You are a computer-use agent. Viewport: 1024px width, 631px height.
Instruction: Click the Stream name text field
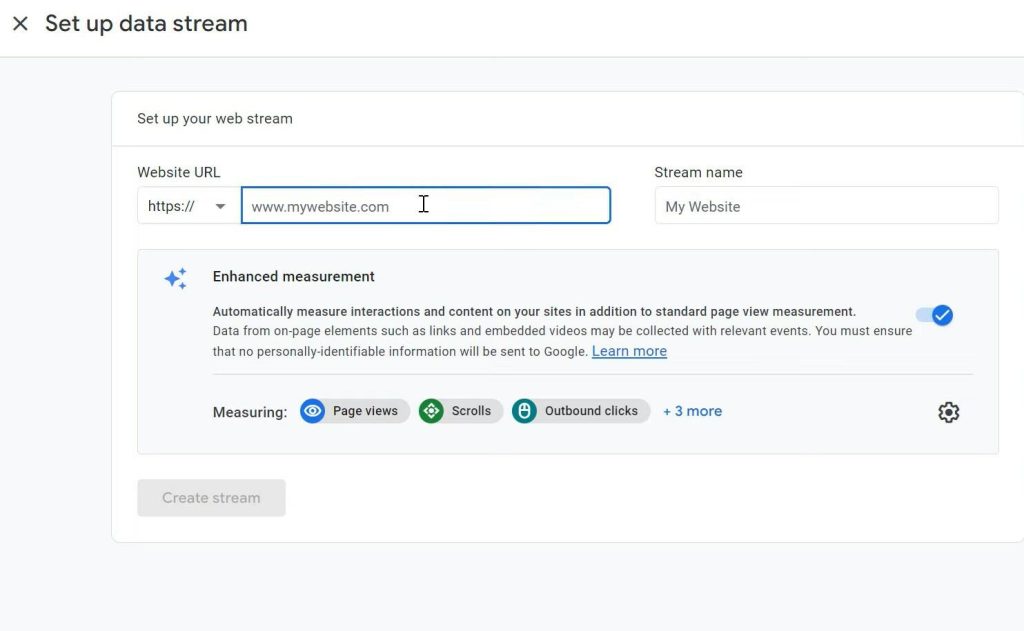tap(826, 206)
